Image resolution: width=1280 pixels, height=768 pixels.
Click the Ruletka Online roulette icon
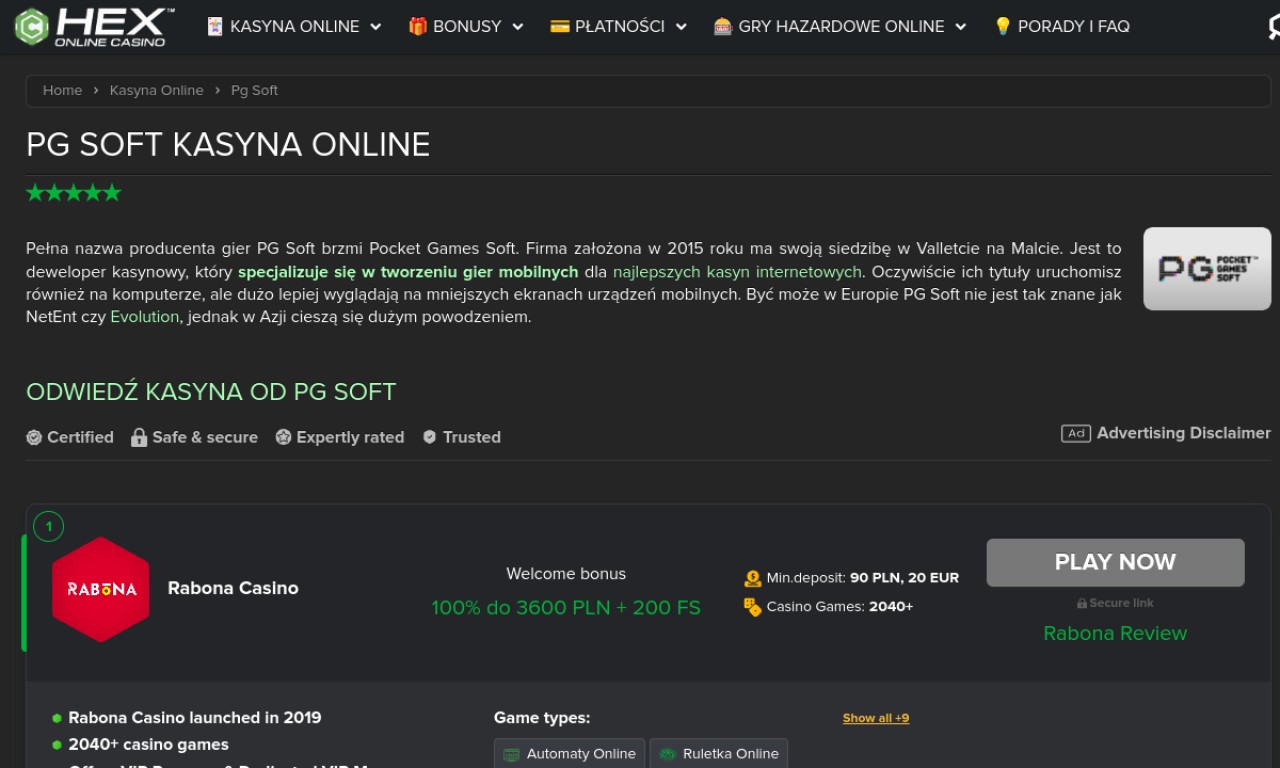click(667, 754)
